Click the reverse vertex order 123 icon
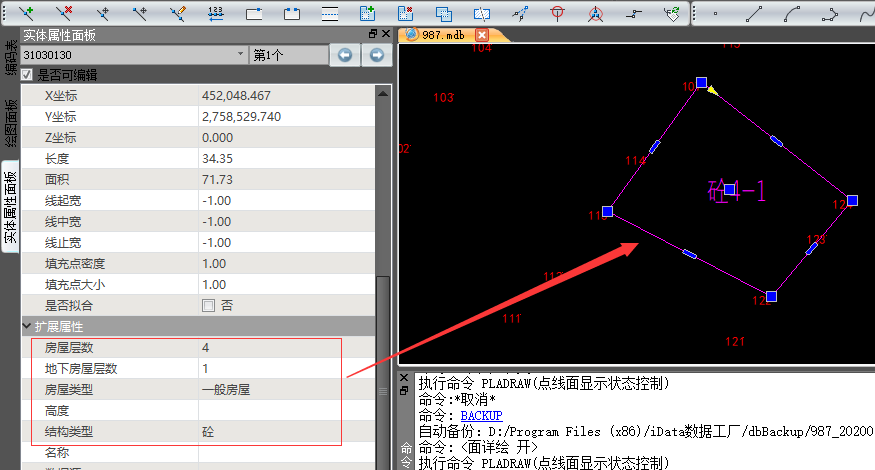 click(x=215, y=13)
